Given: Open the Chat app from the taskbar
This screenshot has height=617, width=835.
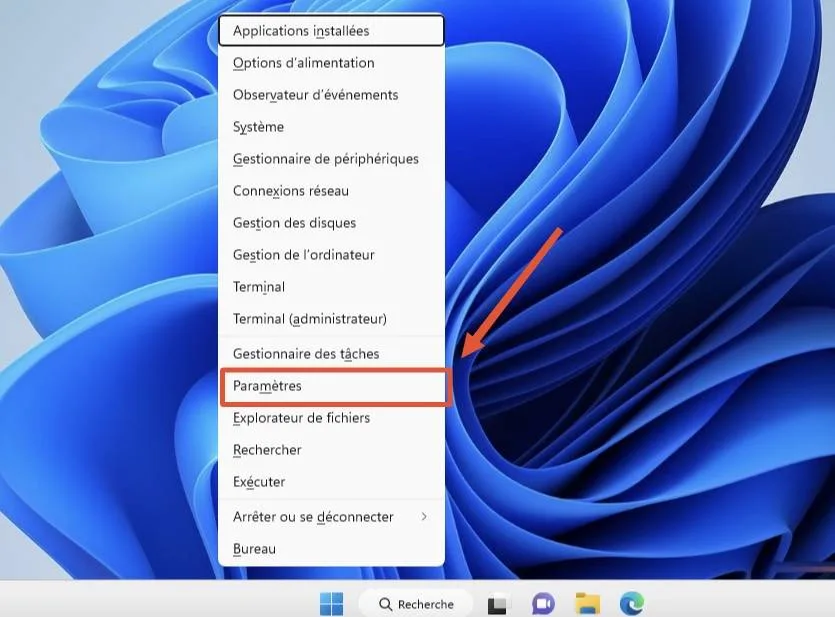Looking at the screenshot, I should coord(541,604).
